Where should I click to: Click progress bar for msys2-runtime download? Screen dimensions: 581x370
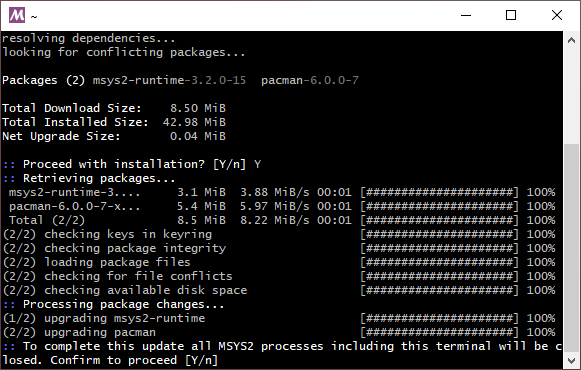(439, 192)
